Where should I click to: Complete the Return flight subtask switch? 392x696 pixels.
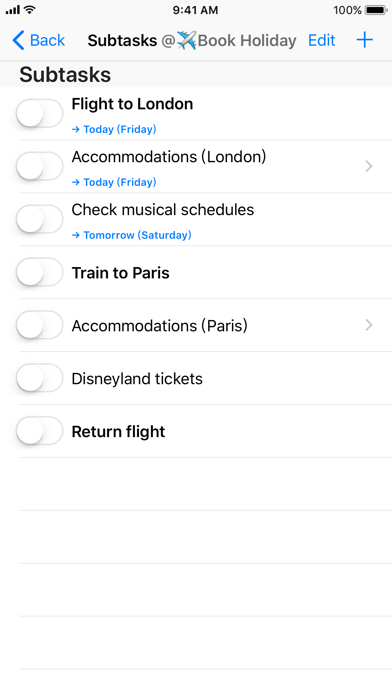40,431
